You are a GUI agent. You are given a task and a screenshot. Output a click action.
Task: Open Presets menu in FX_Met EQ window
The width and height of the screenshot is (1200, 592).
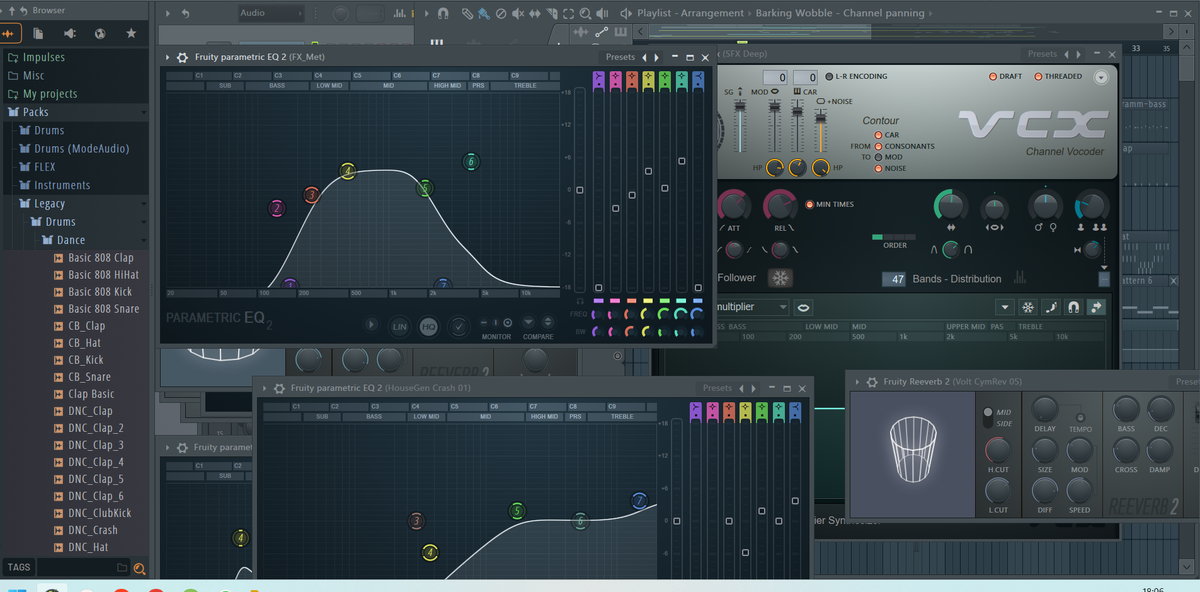click(x=620, y=57)
